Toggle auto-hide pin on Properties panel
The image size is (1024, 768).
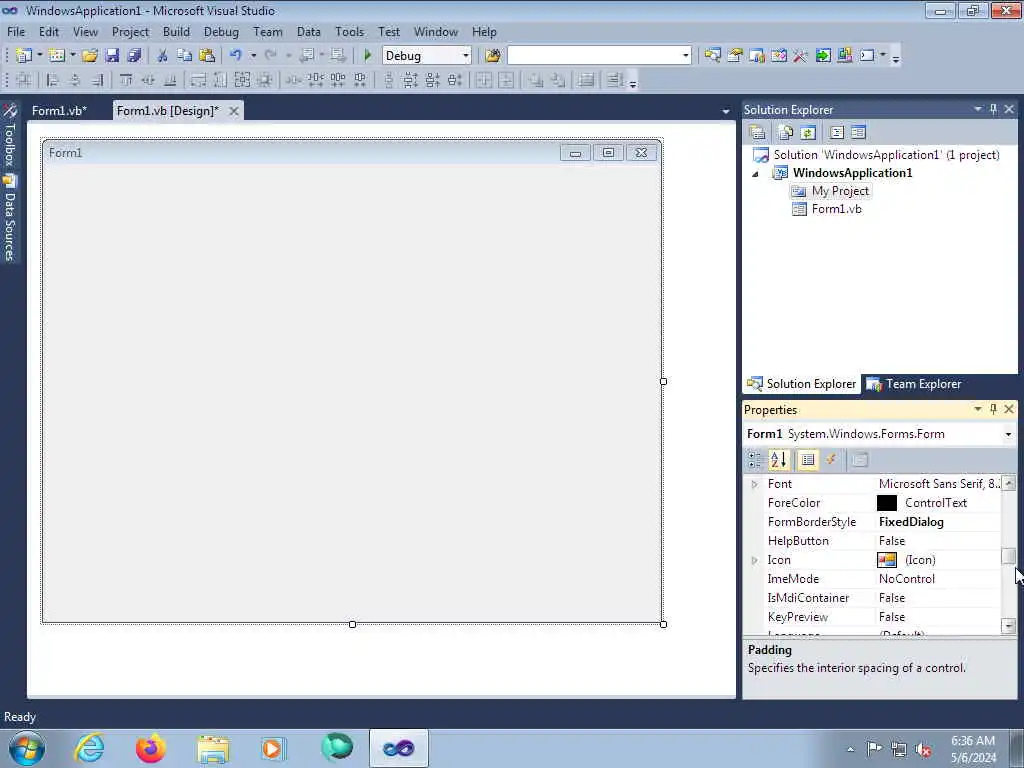(x=994, y=409)
